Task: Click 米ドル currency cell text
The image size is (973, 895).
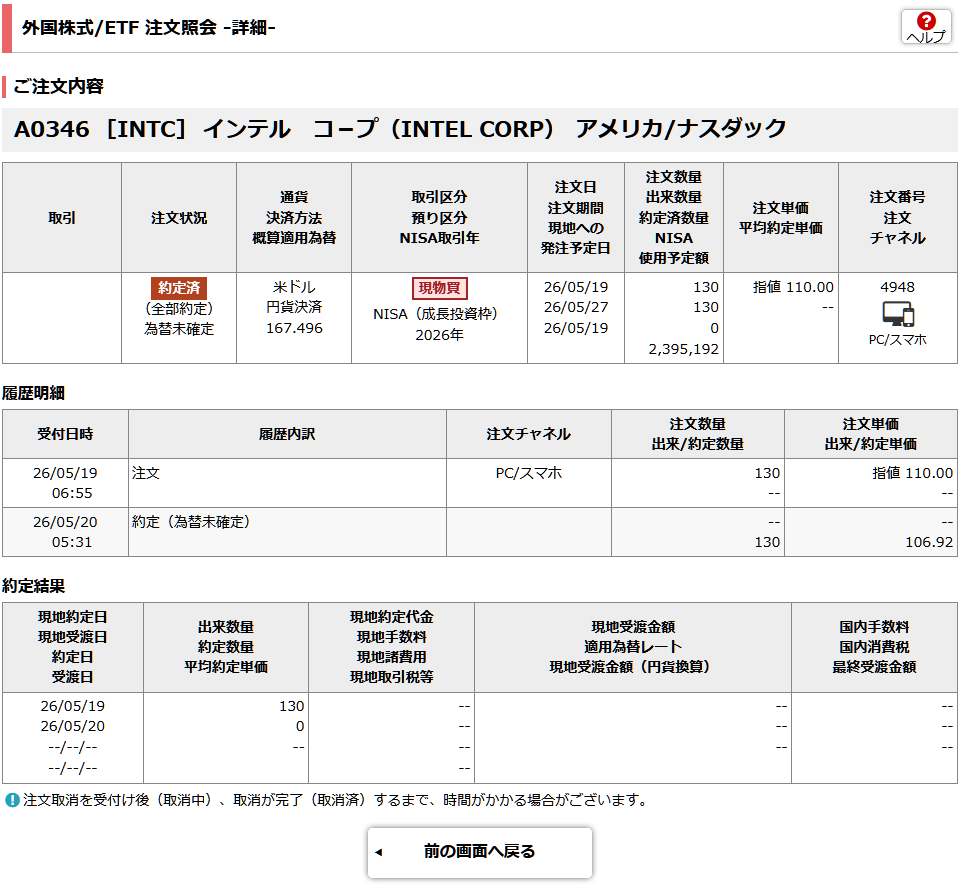Action: (x=294, y=287)
